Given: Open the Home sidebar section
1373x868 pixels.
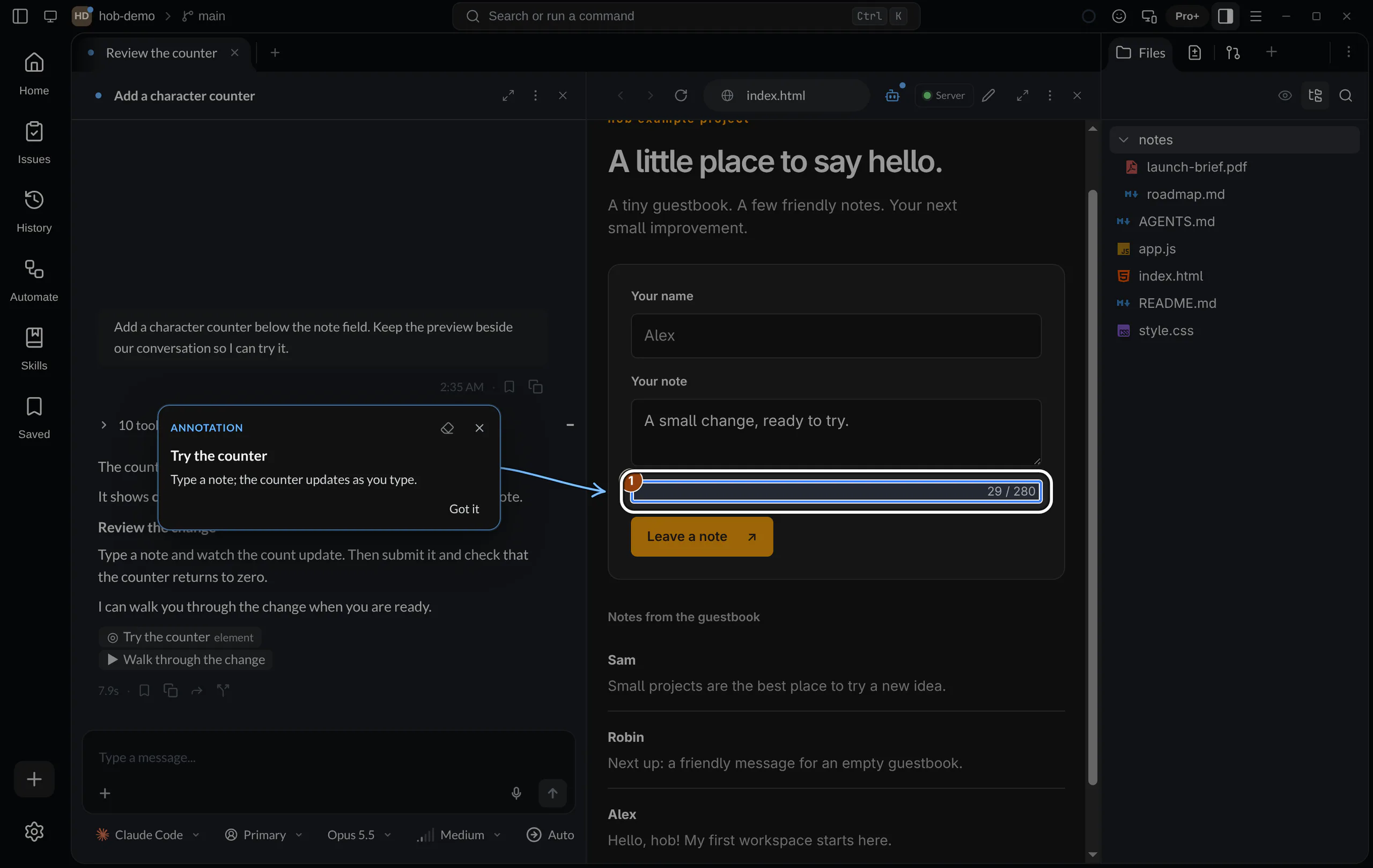Looking at the screenshot, I should (34, 73).
